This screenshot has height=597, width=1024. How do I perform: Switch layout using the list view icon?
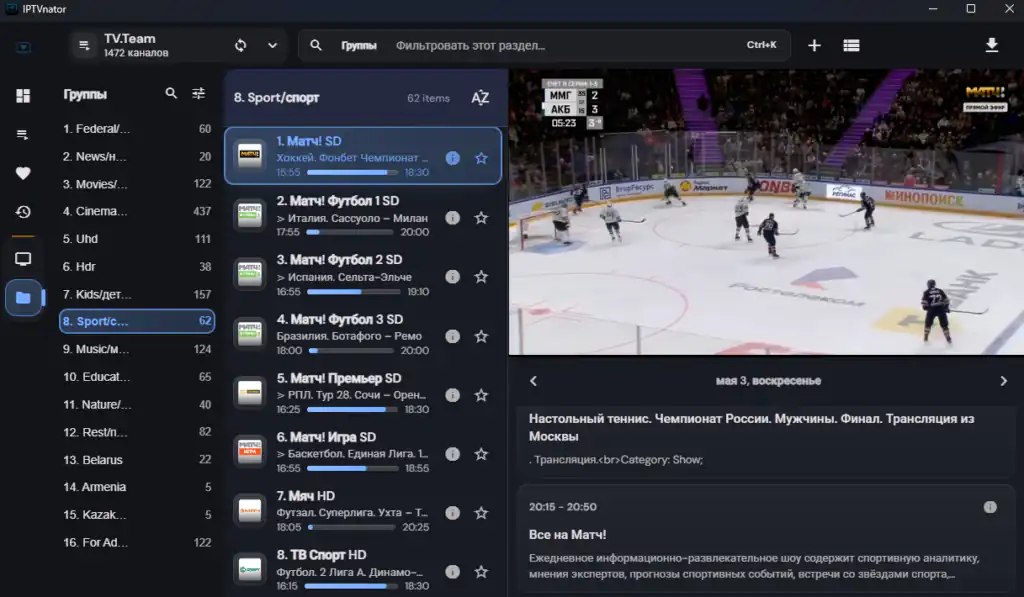tap(851, 45)
